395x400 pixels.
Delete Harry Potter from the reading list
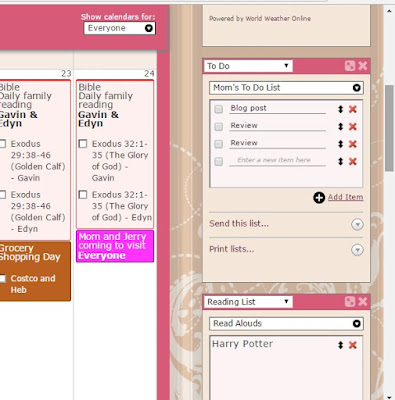point(353,345)
